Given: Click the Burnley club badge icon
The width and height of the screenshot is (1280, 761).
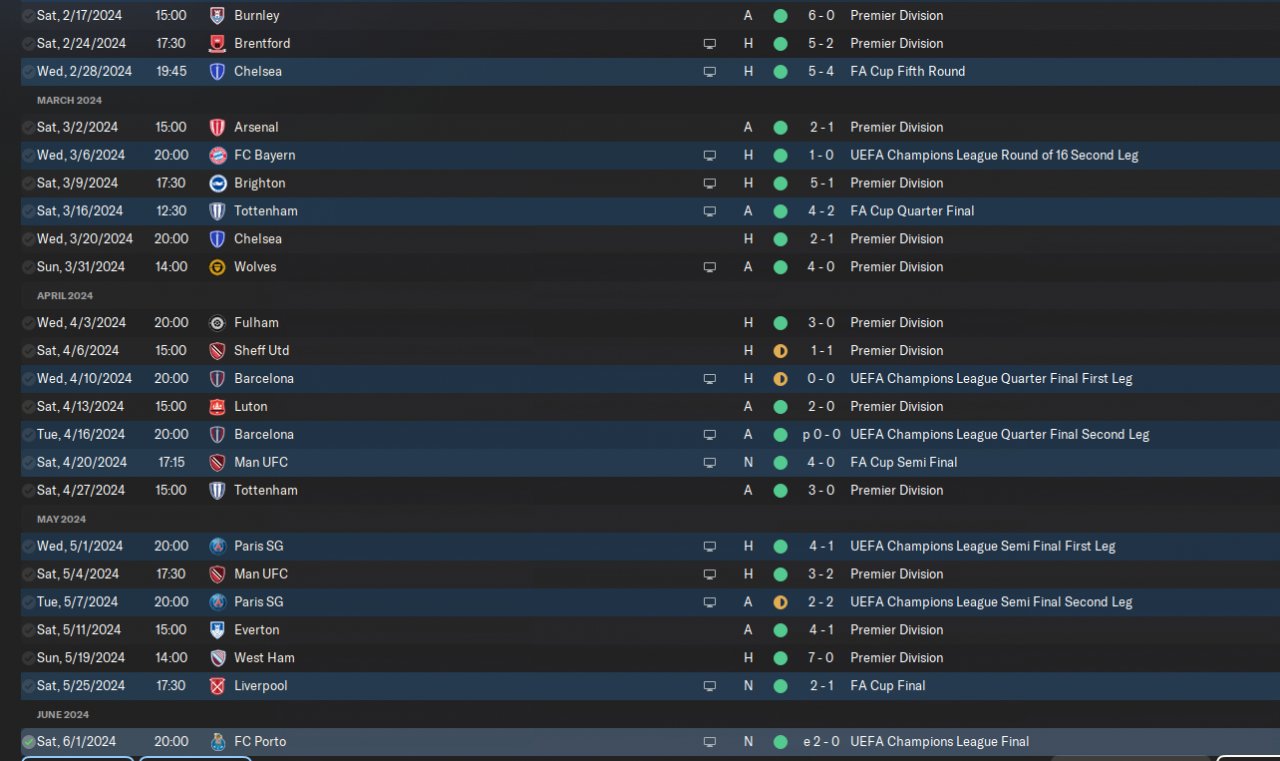Looking at the screenshot, I should point(217,16).
